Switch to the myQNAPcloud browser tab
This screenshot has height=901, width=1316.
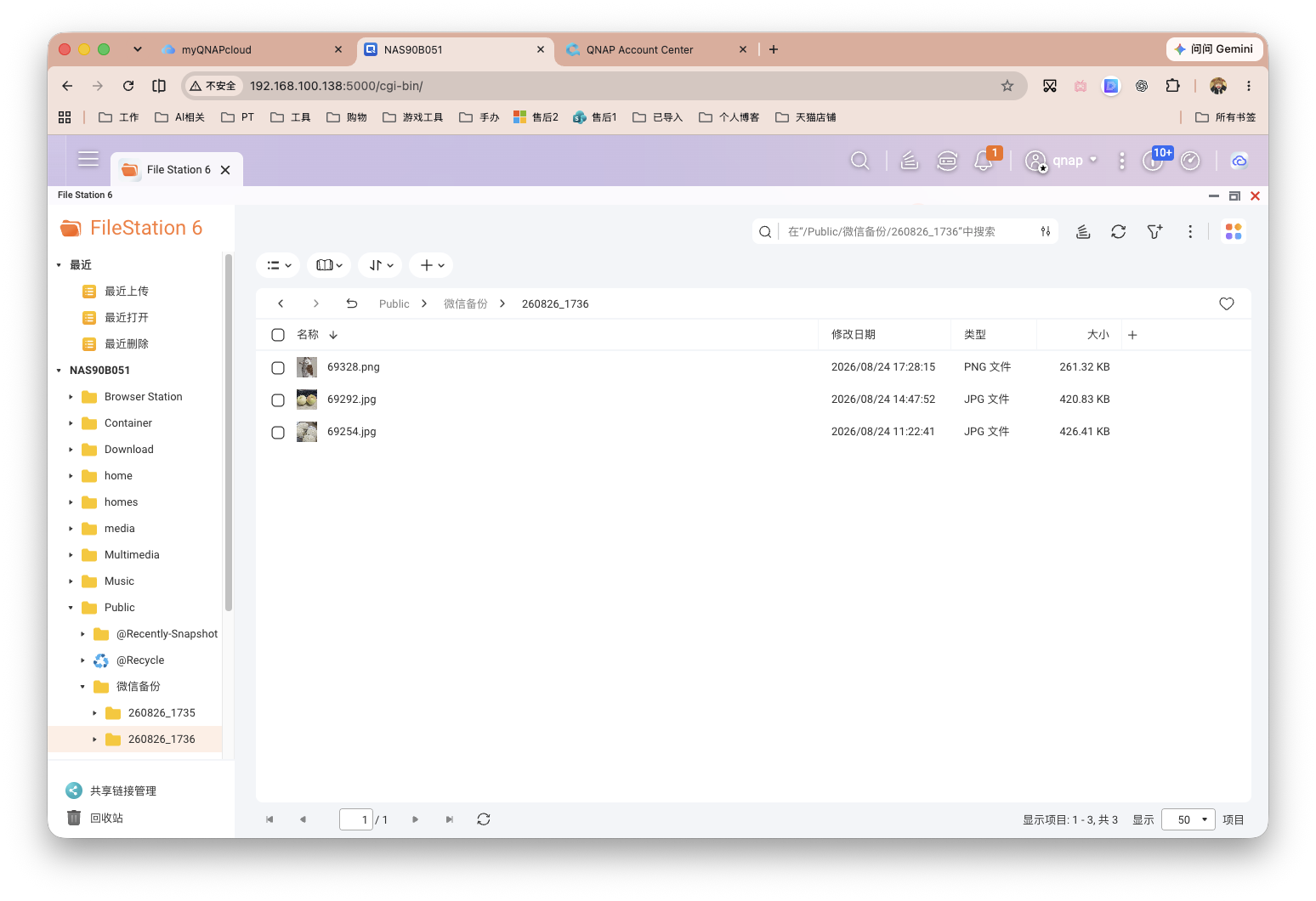[x=252, y=49]
